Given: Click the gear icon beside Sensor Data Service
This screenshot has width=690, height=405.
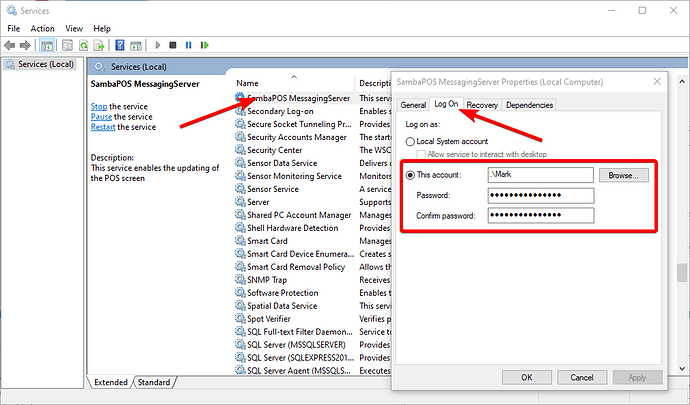Looking at the screenshot, I should [x=240, y=163].
